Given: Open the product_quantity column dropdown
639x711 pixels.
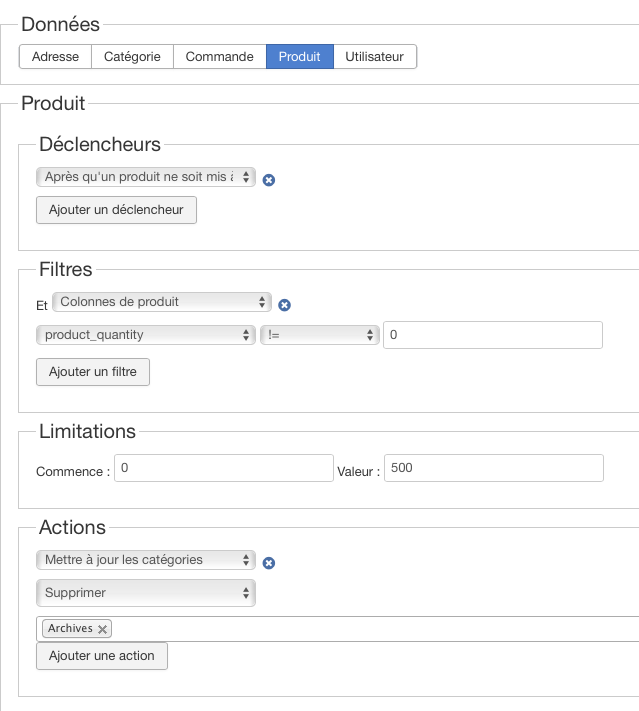Looking at the screenshot, I should [x=146, y=335].
